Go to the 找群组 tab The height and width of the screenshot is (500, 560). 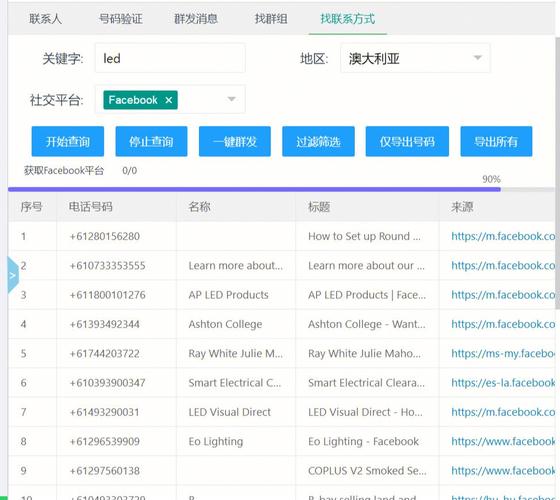(x=271, y=19)
